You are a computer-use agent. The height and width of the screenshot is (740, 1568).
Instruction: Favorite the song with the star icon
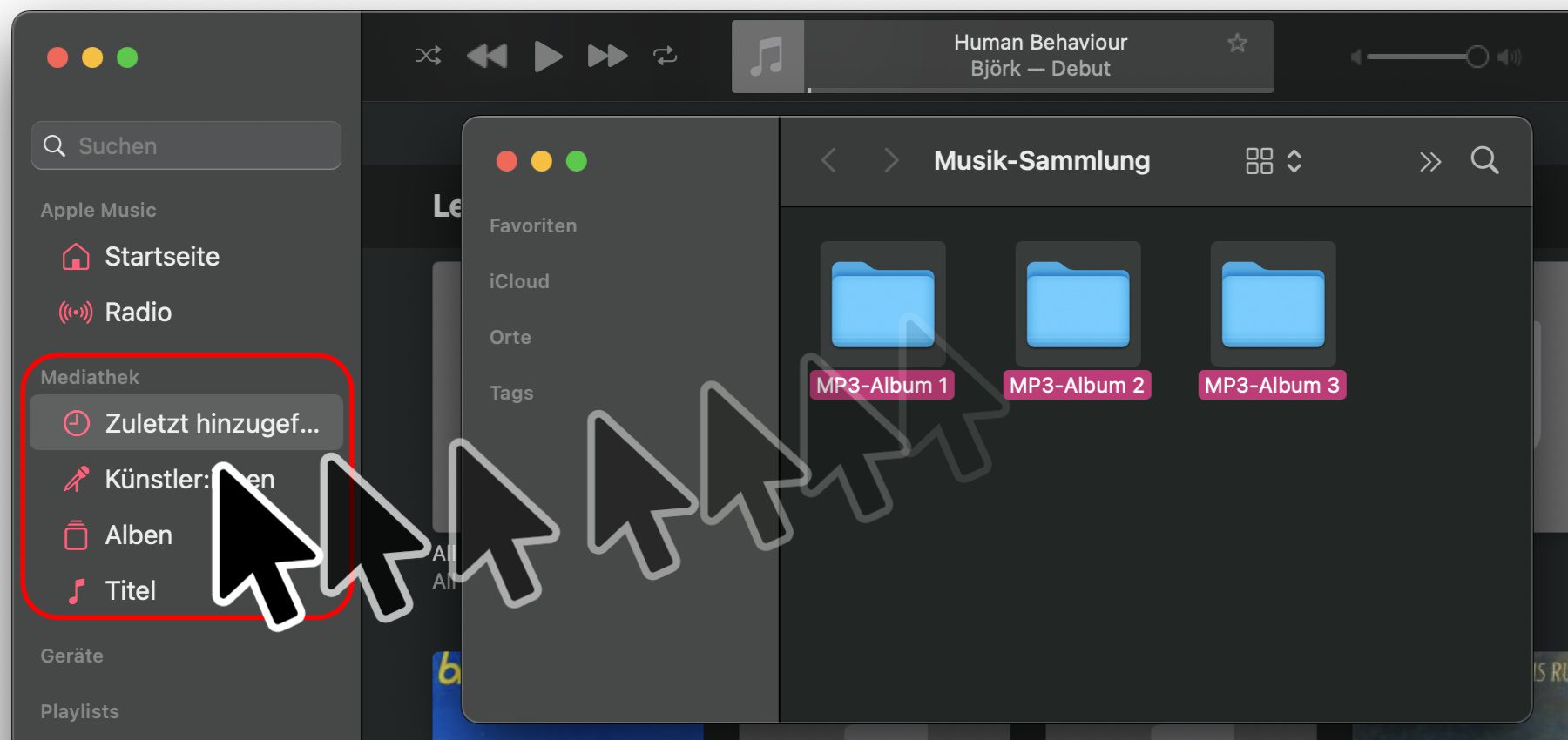[x=1237, y=43]
